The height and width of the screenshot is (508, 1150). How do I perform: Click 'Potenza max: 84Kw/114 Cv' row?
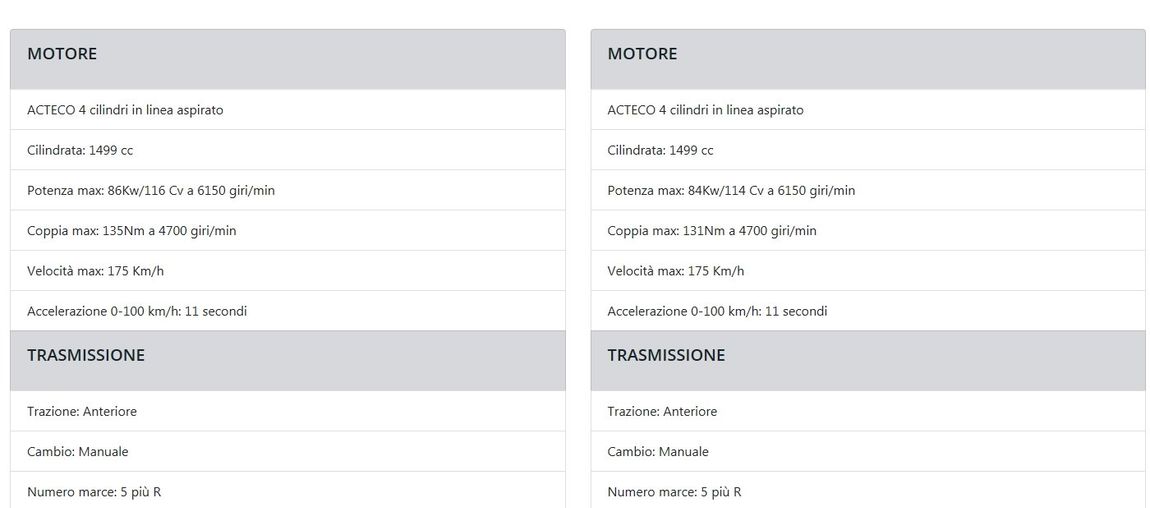click(x=868, y=191)
